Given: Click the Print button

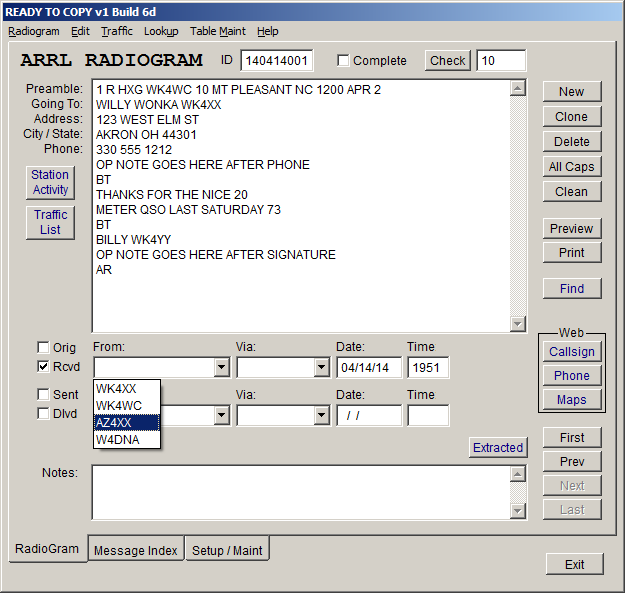Looking at the screenshot, I should [572, 253].
